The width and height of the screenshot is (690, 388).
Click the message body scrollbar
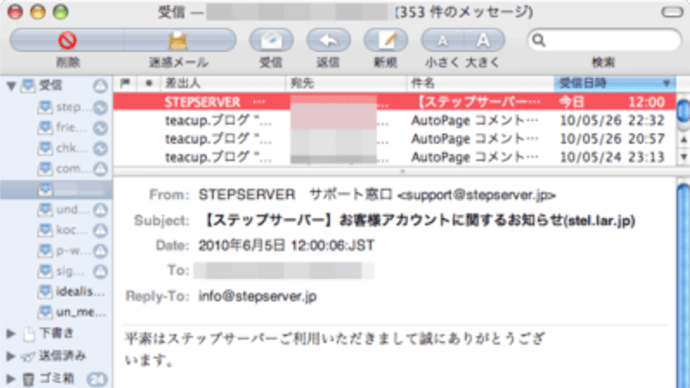(x=683, y=286)
